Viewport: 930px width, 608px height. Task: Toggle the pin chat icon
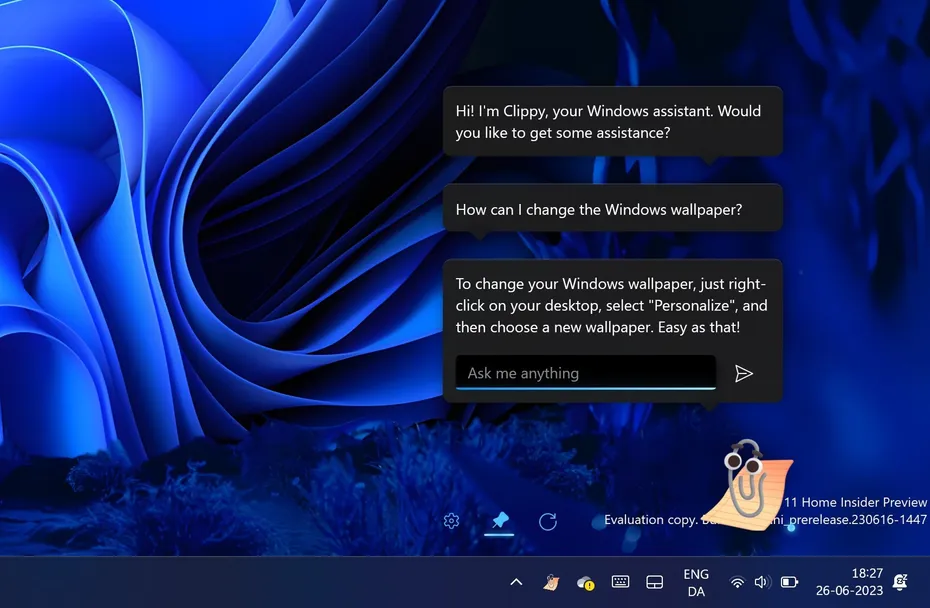[x=499, y=521]
